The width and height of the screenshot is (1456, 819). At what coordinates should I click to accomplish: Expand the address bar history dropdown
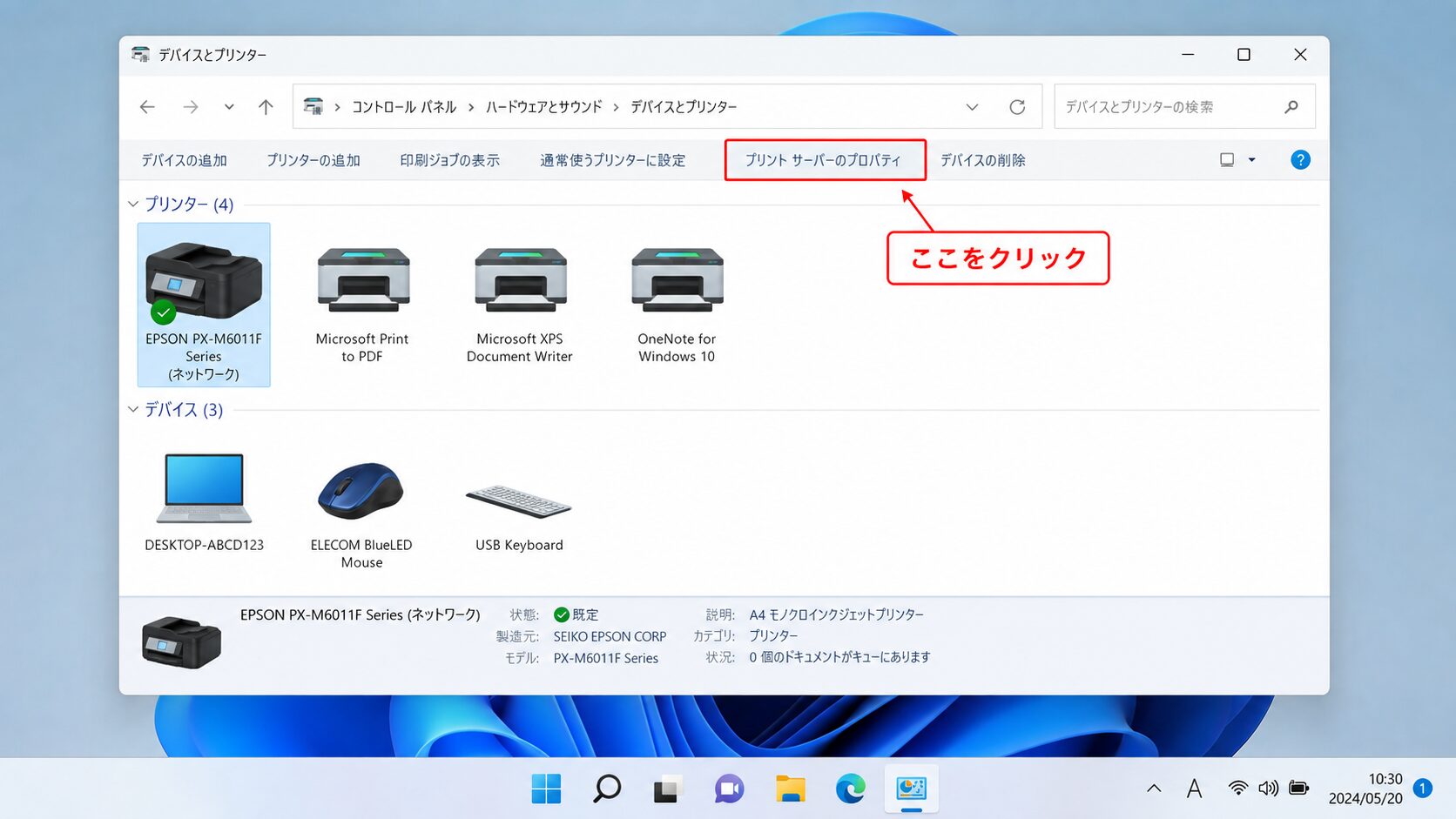pos(972,107)
